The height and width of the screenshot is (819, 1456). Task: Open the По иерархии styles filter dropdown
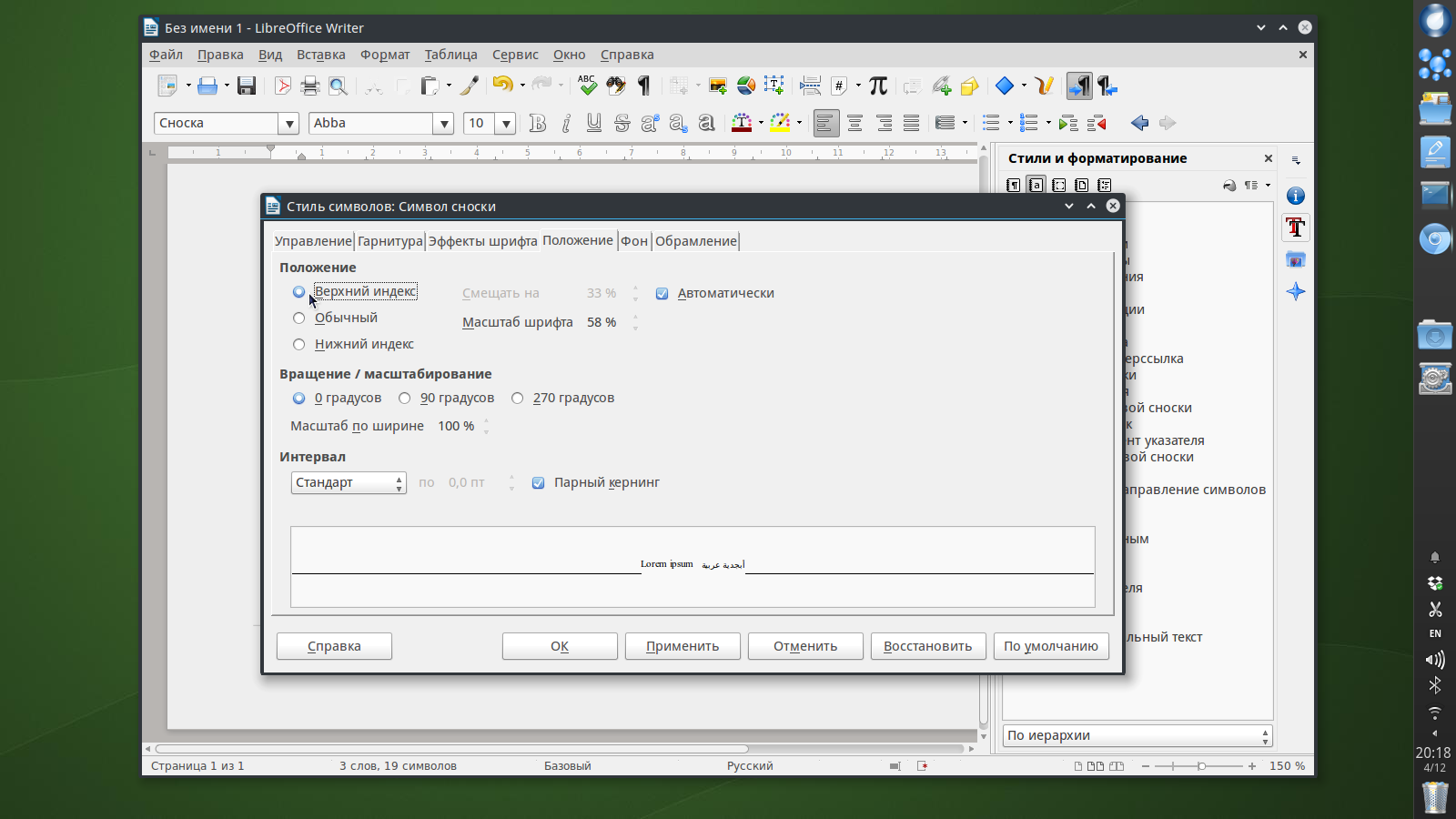1137,736
